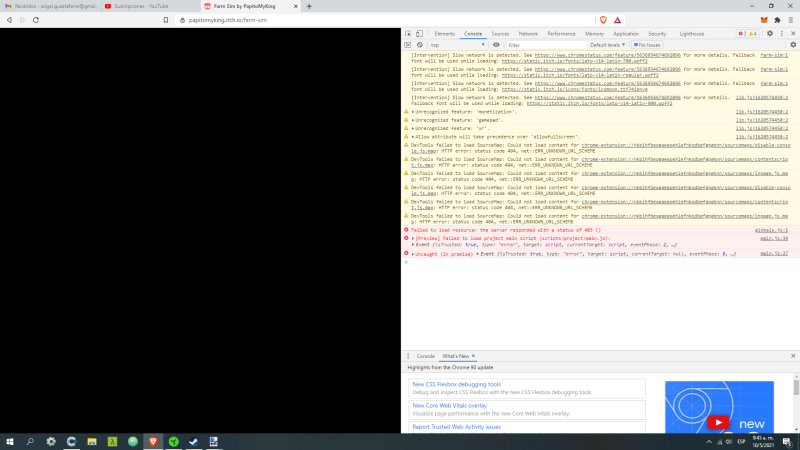Open the Windows Start menu
This screenshot has width=800, height=450.
click(10, 442)
